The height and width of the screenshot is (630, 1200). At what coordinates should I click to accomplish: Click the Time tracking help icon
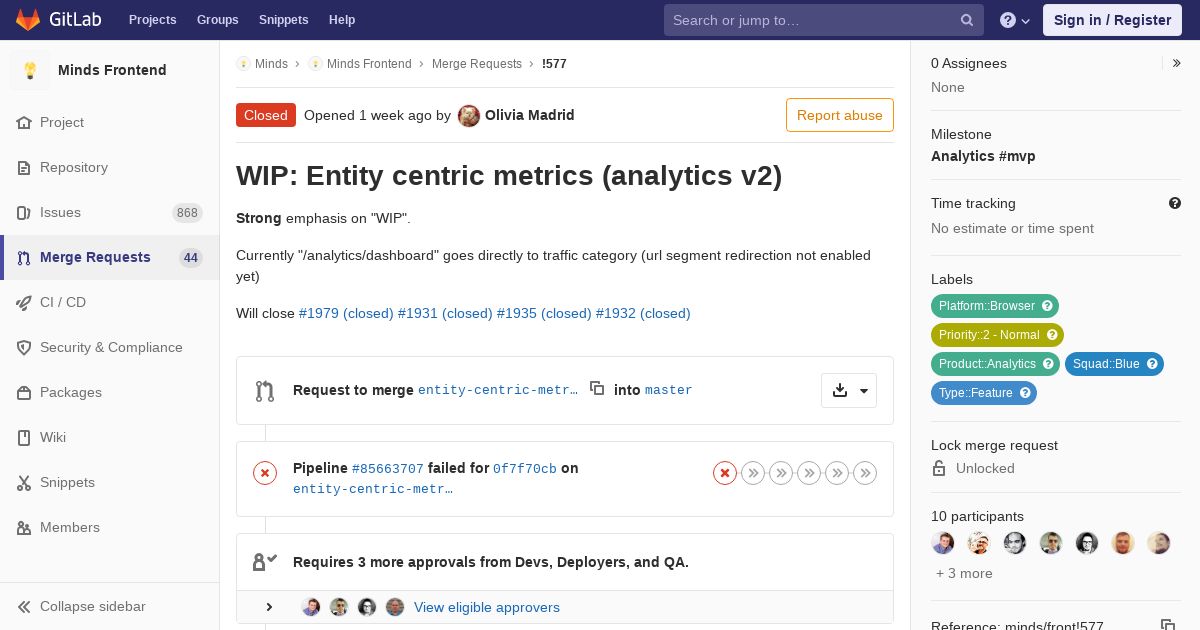point(1175,203)
